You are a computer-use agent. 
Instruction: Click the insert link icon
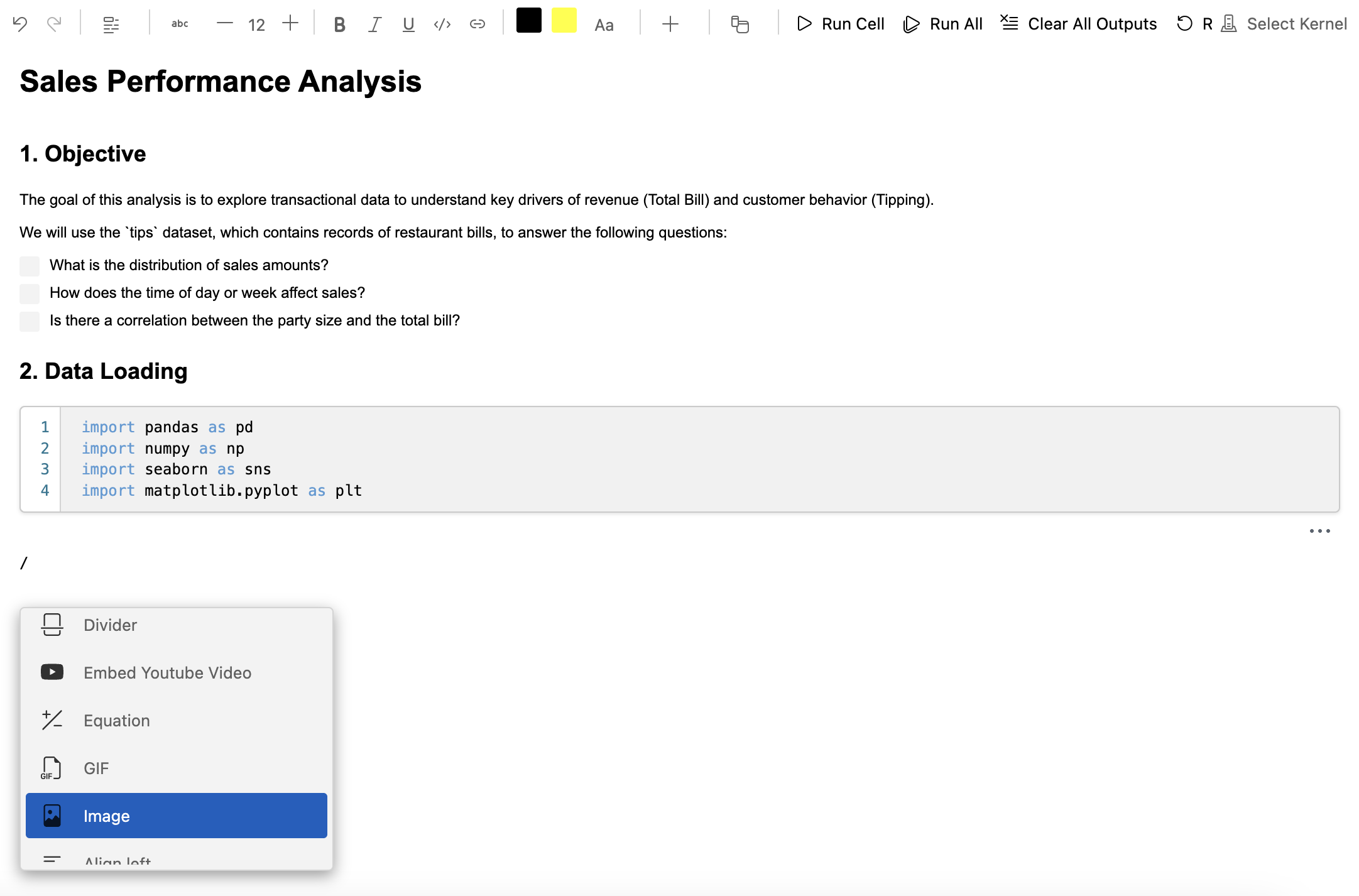pyautogui.click(x=478, y=24)
